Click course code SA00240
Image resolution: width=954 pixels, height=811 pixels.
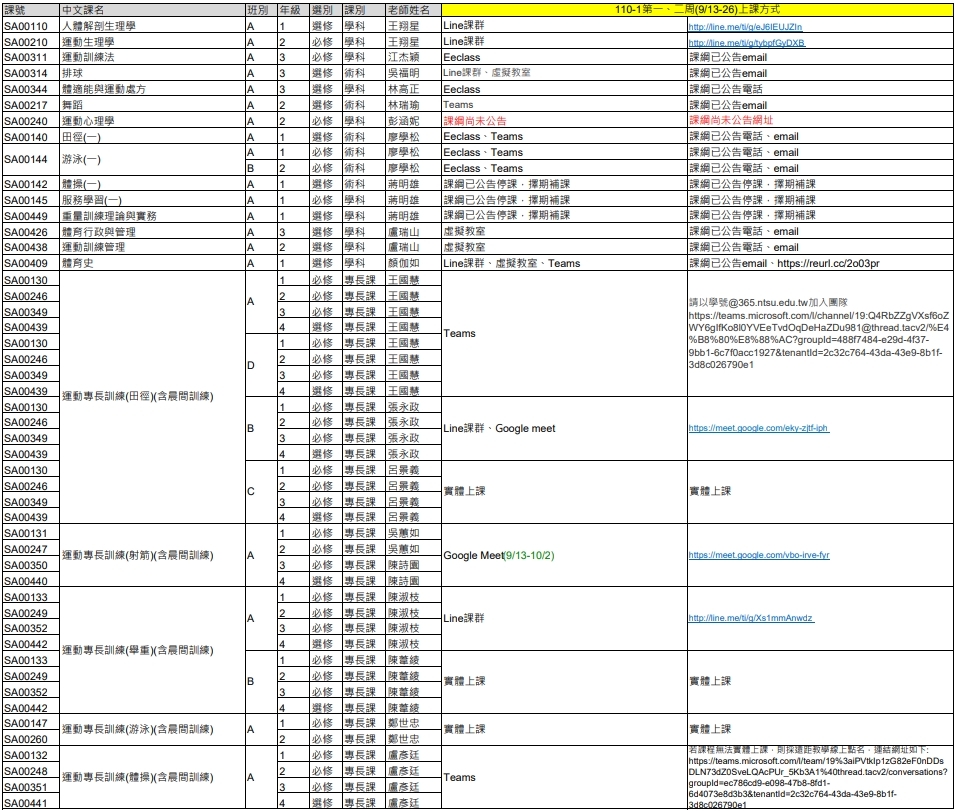click(x=26, y=121)
